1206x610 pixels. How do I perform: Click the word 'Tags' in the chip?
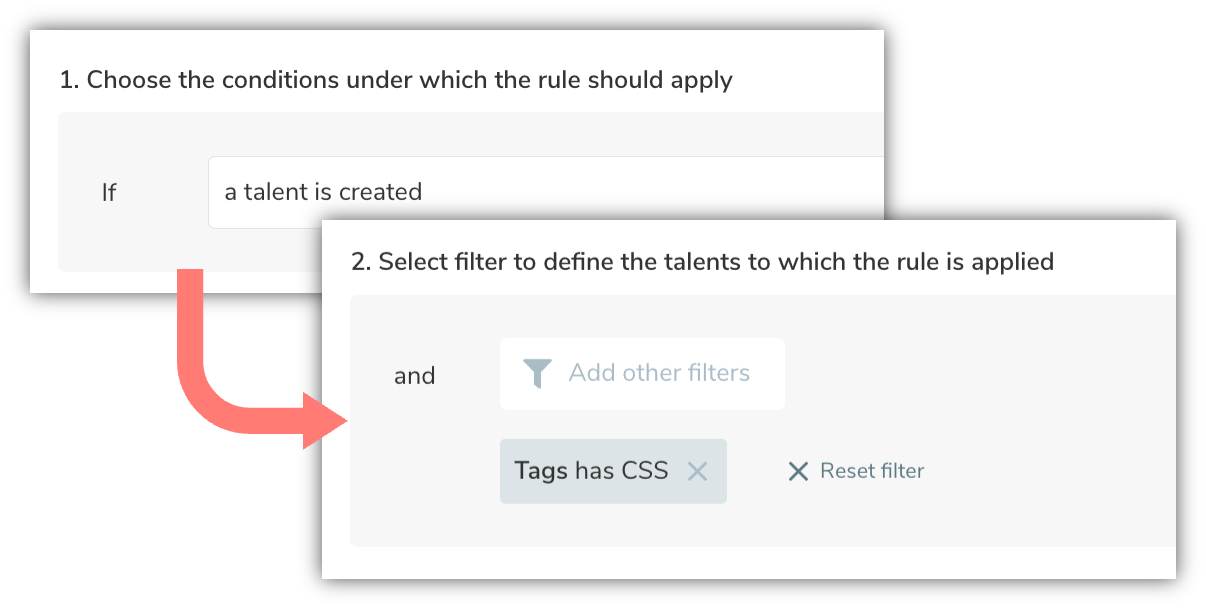pyautogui.click(x=541, y=471)
